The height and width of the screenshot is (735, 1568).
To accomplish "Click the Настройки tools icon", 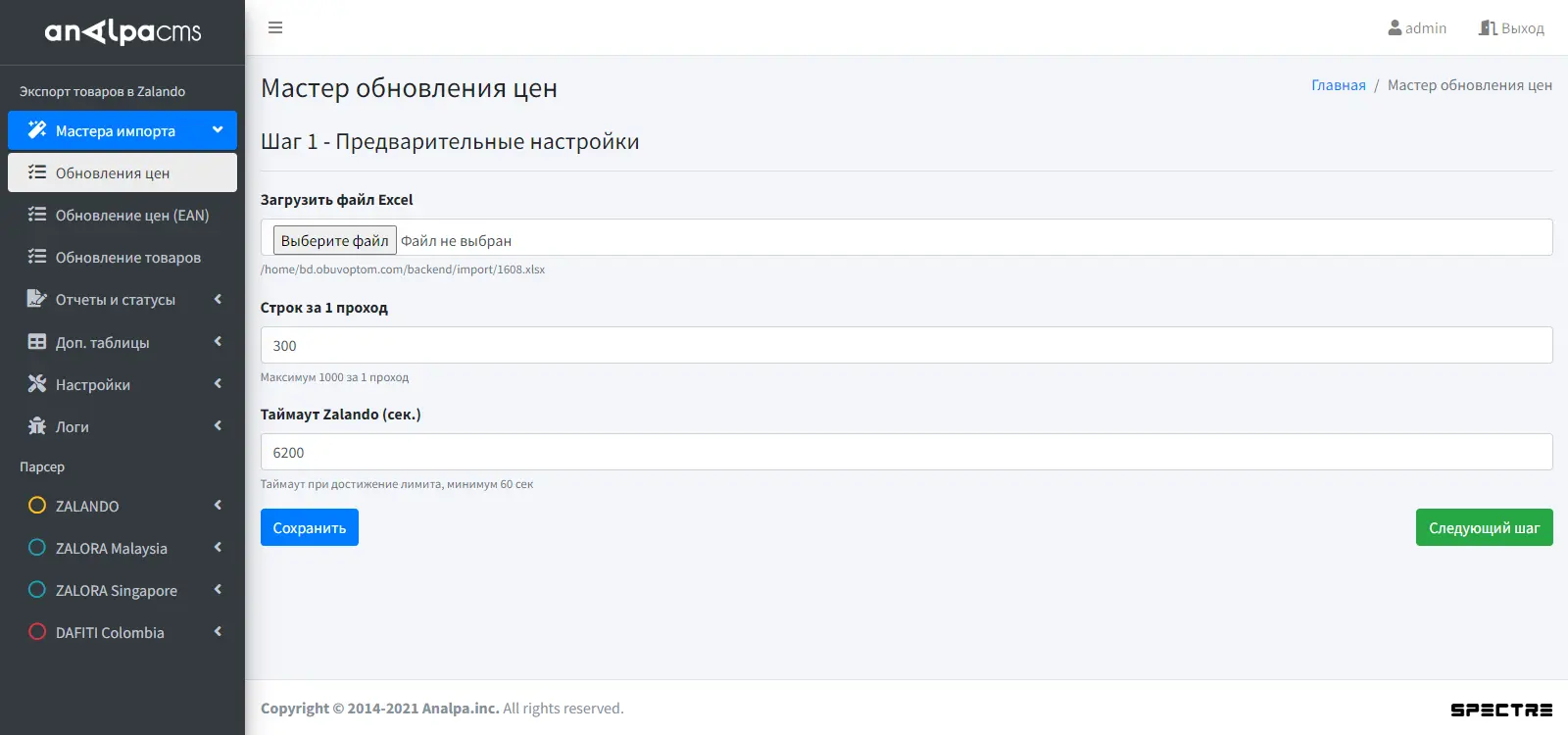I will pyautogui.click(x=37, y=384).
